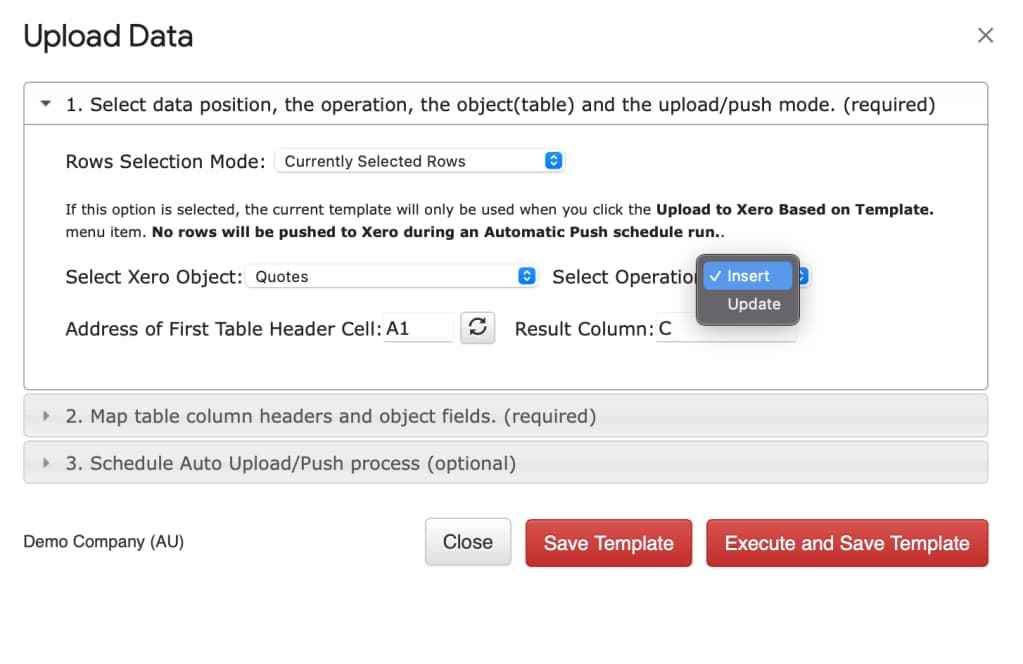Choose Update from the operation menu

[754, 304]
